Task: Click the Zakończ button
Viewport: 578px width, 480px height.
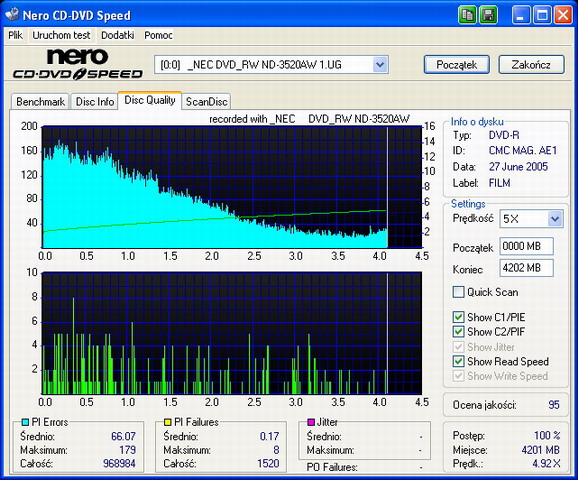Action: coord(531,65)
